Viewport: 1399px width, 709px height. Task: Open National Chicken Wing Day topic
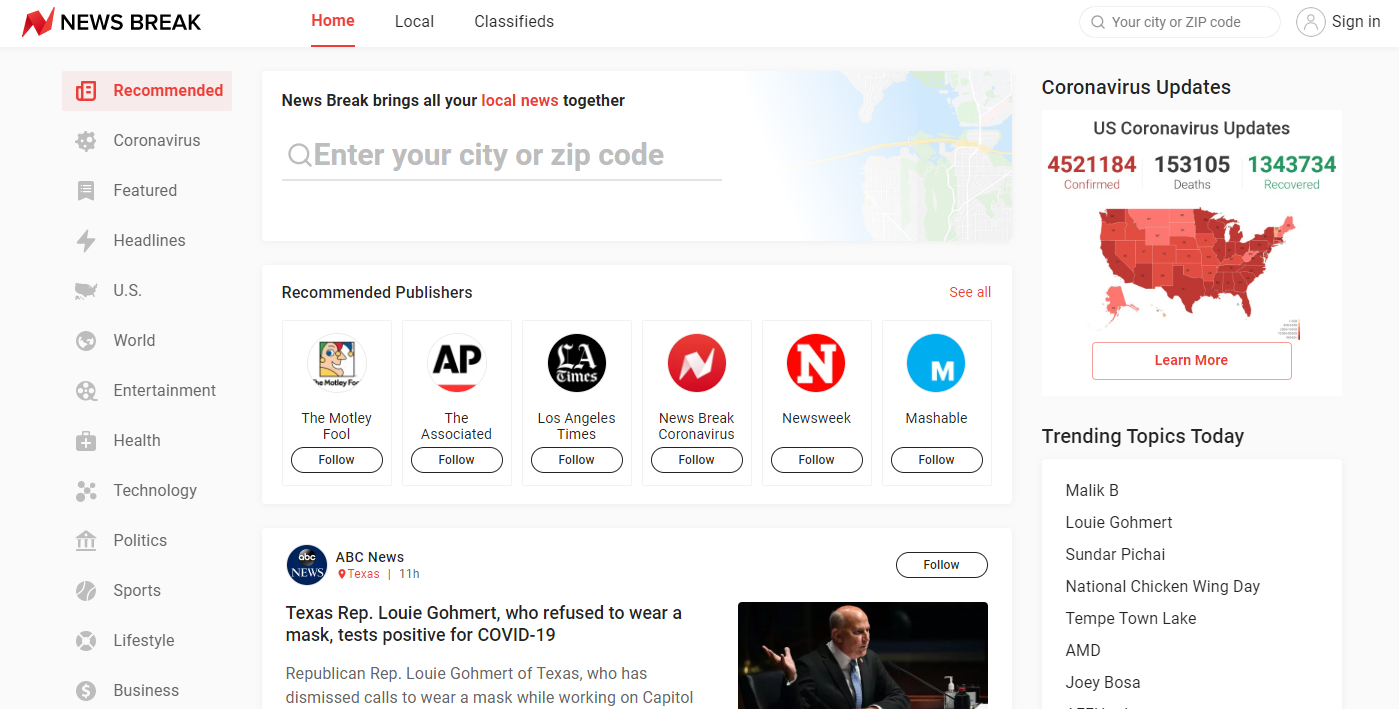[1163, 587]
